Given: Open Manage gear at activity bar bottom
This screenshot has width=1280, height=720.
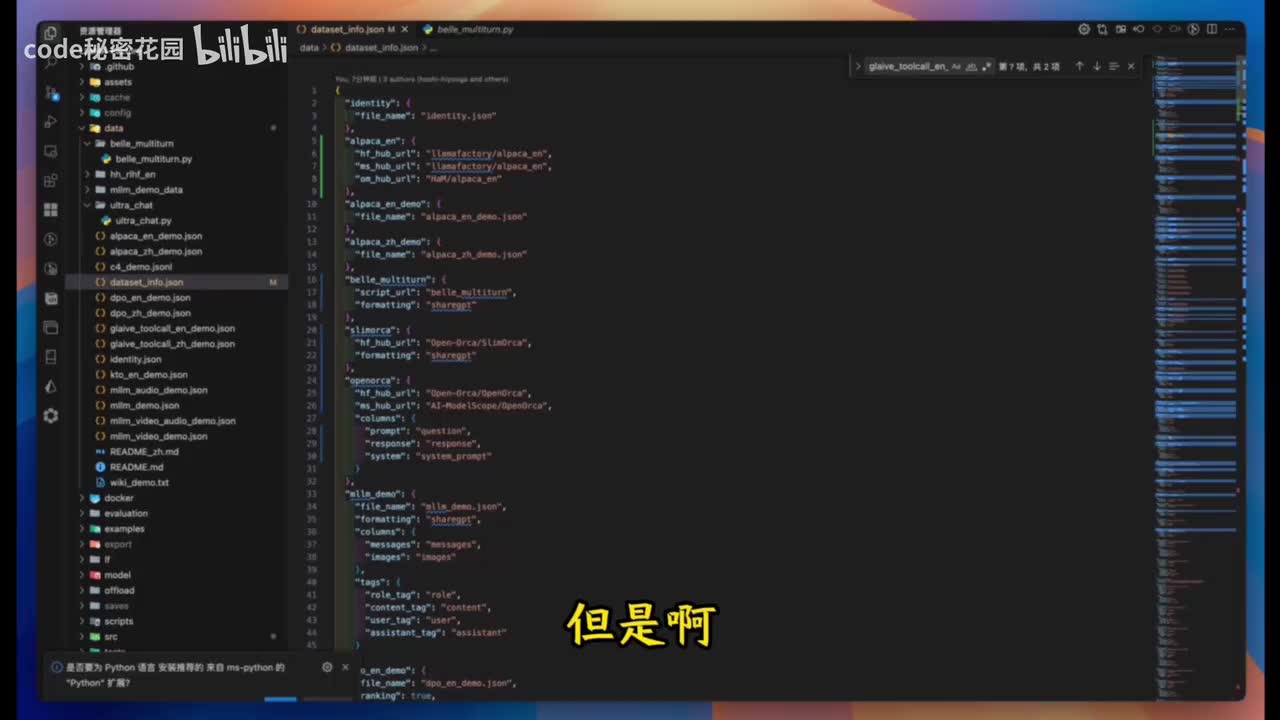Looking at the screenshot, I should (51, 415).
